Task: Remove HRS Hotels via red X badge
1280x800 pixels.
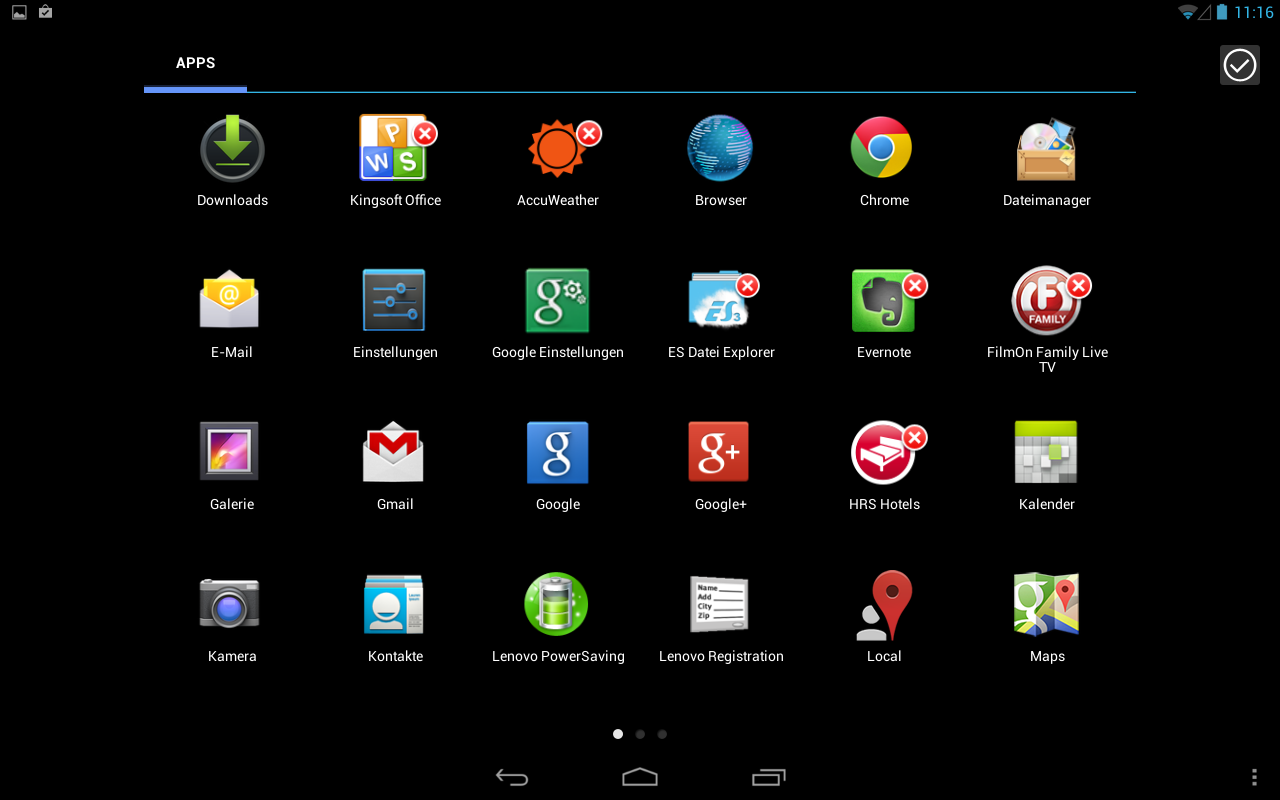Action: coord(914,438)
